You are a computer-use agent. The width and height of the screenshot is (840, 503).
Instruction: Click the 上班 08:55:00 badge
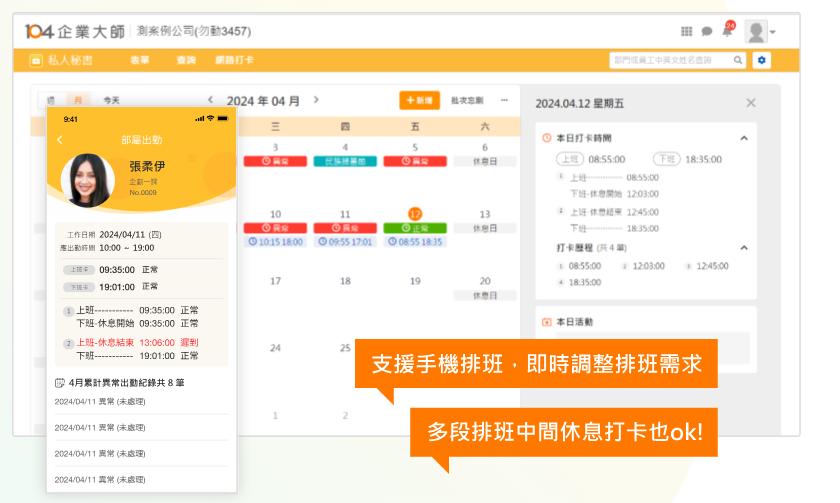coord(570,159)
